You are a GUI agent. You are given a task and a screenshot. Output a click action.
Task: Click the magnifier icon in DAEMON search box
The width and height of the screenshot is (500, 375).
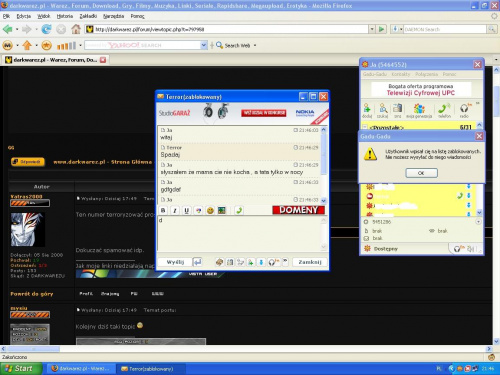point(491,29)
